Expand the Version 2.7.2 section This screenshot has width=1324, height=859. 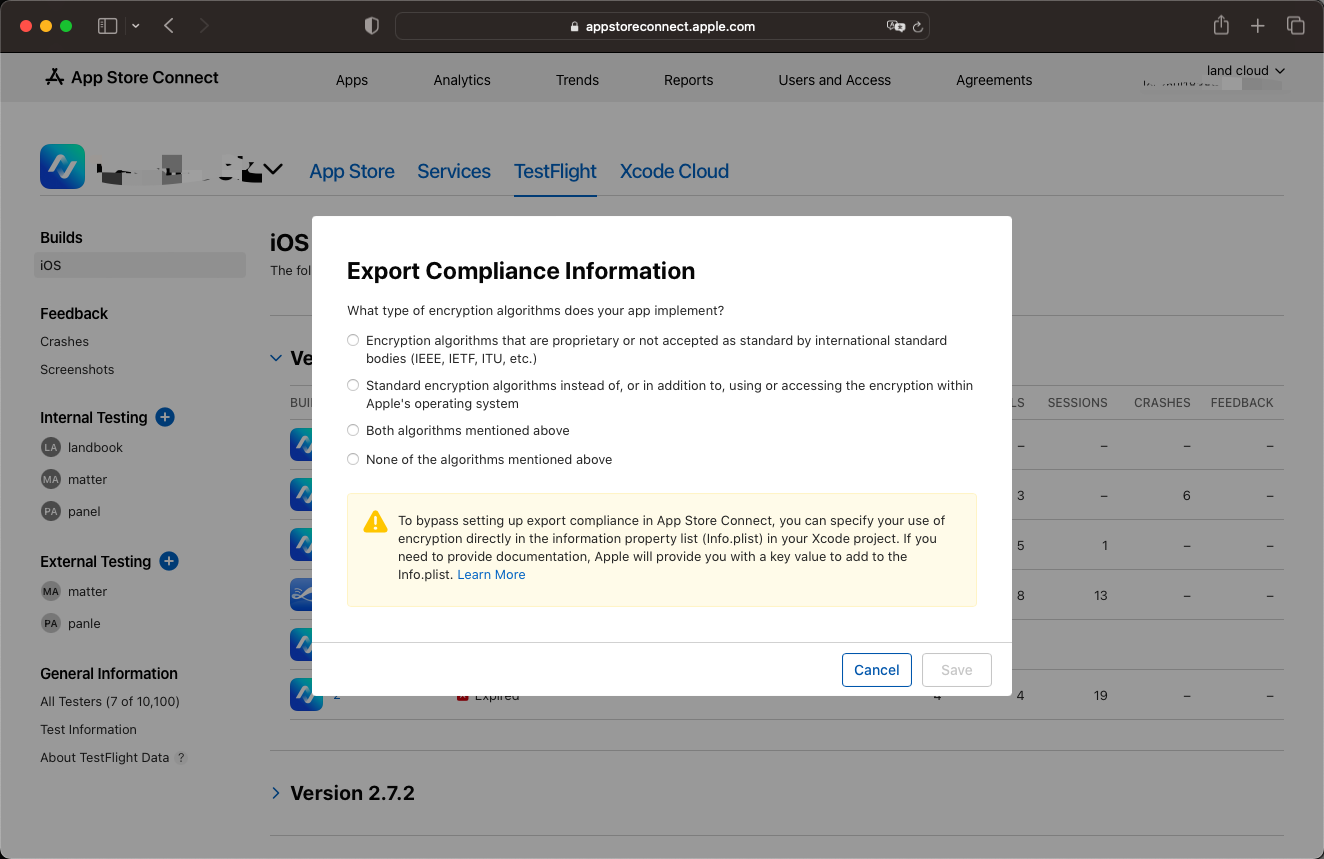276,793
